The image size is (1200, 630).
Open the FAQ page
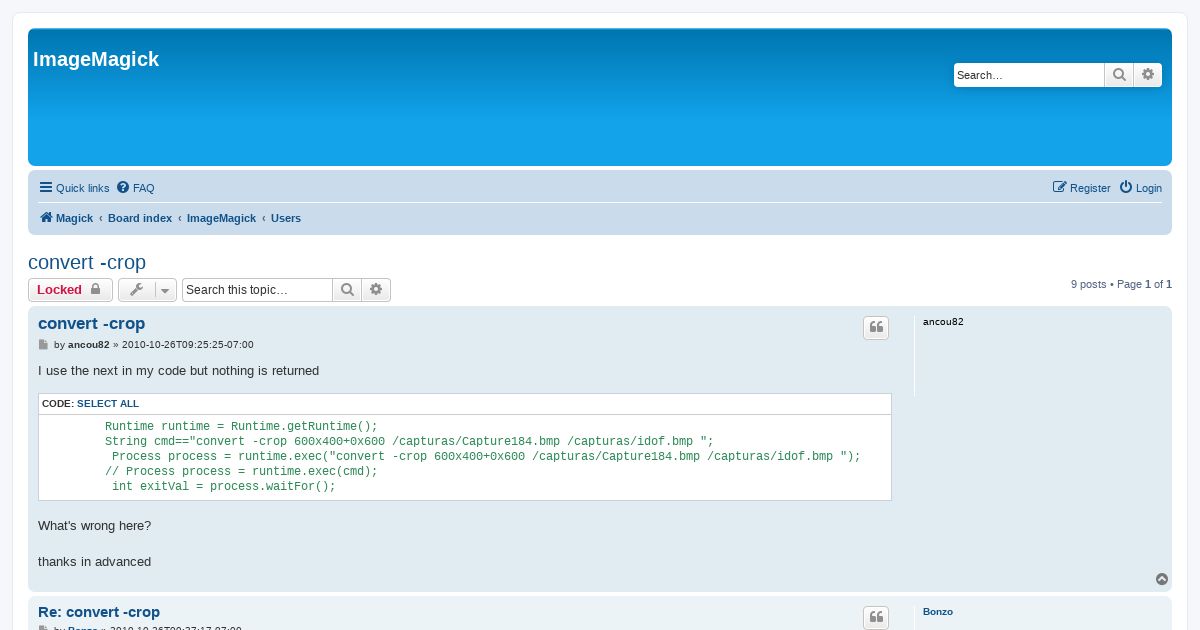click(x=136, y=188)
